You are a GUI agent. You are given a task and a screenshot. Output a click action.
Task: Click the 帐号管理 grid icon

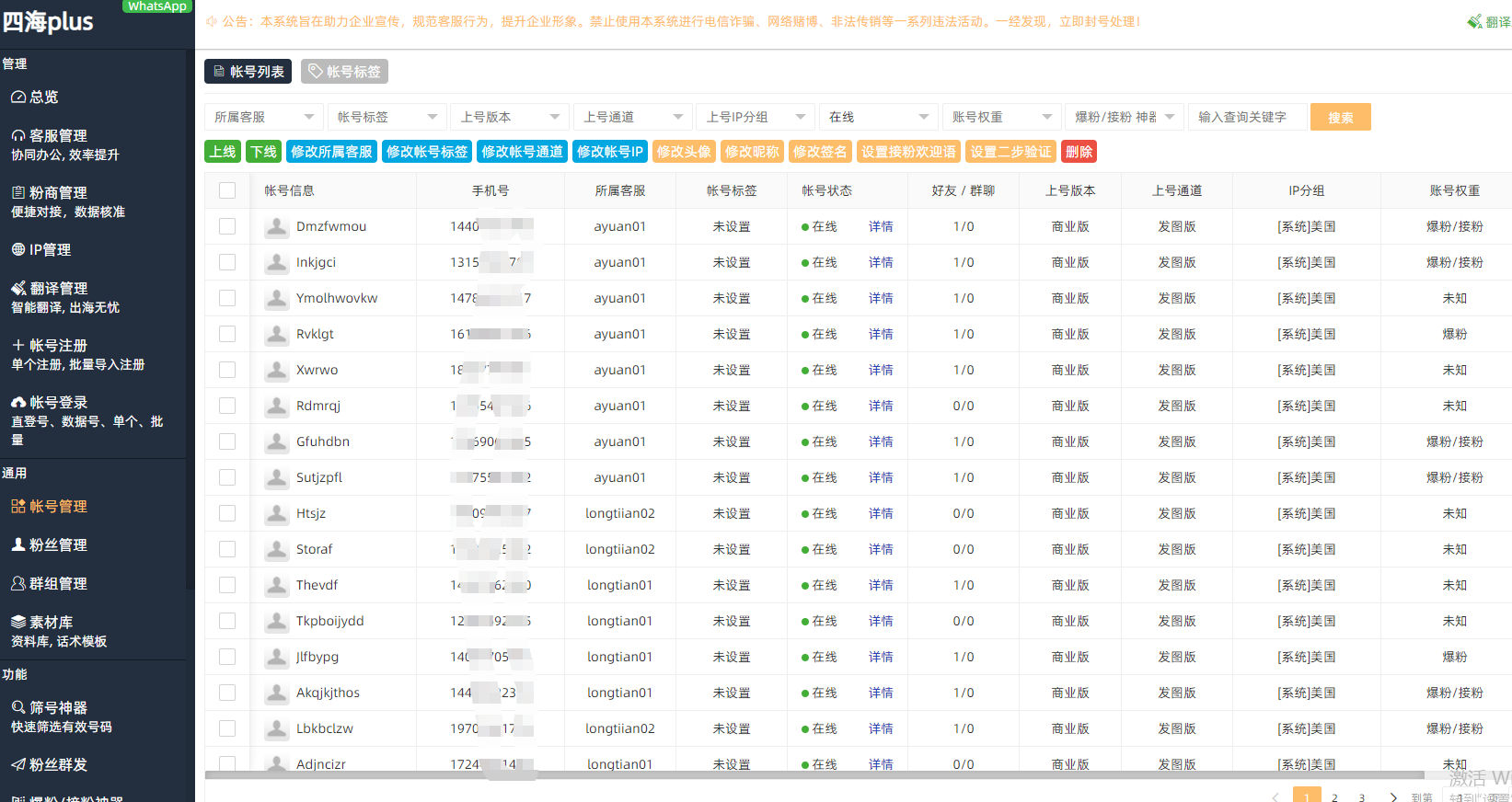(17, 506)
